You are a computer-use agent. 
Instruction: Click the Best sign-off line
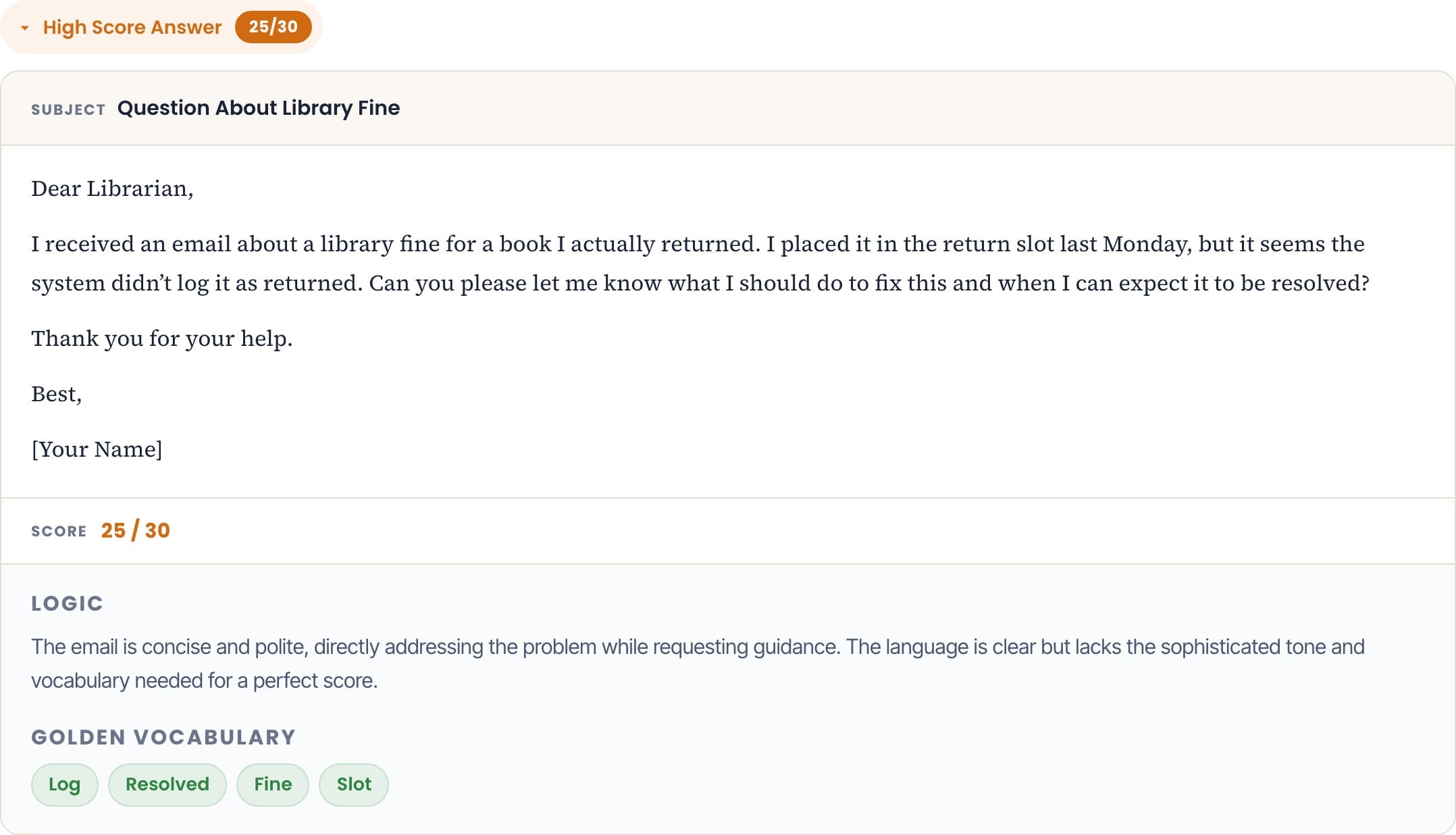(x=56, y=394)
